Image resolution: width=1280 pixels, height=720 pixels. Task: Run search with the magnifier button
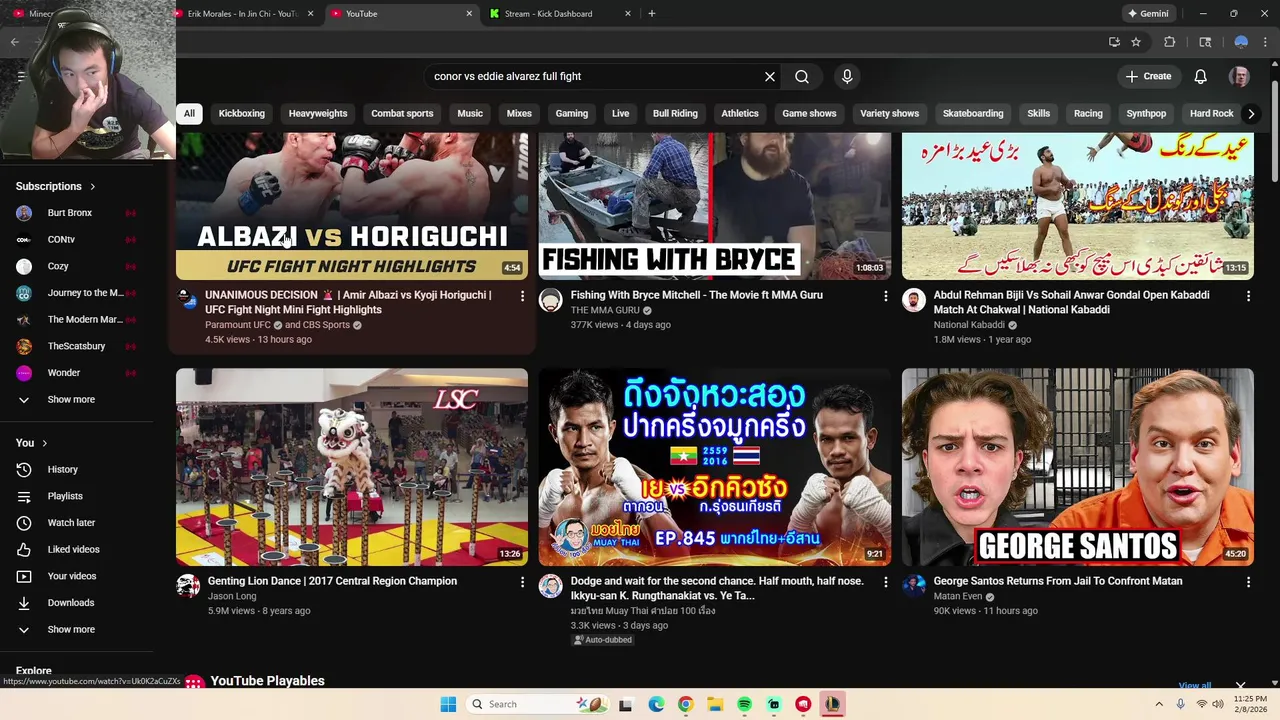[x=802, y=76]
